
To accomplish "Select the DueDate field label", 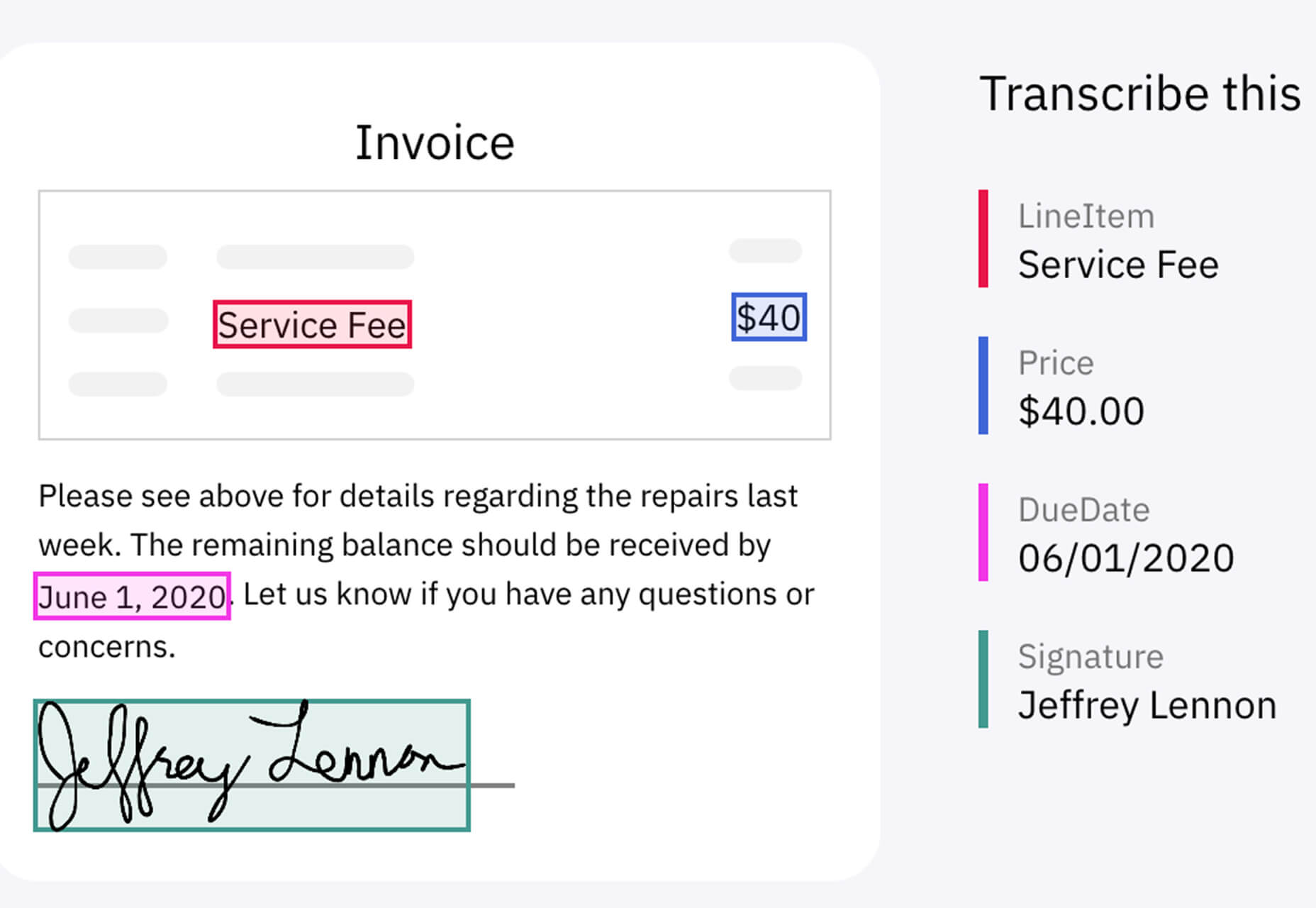I will [1083, 510].
